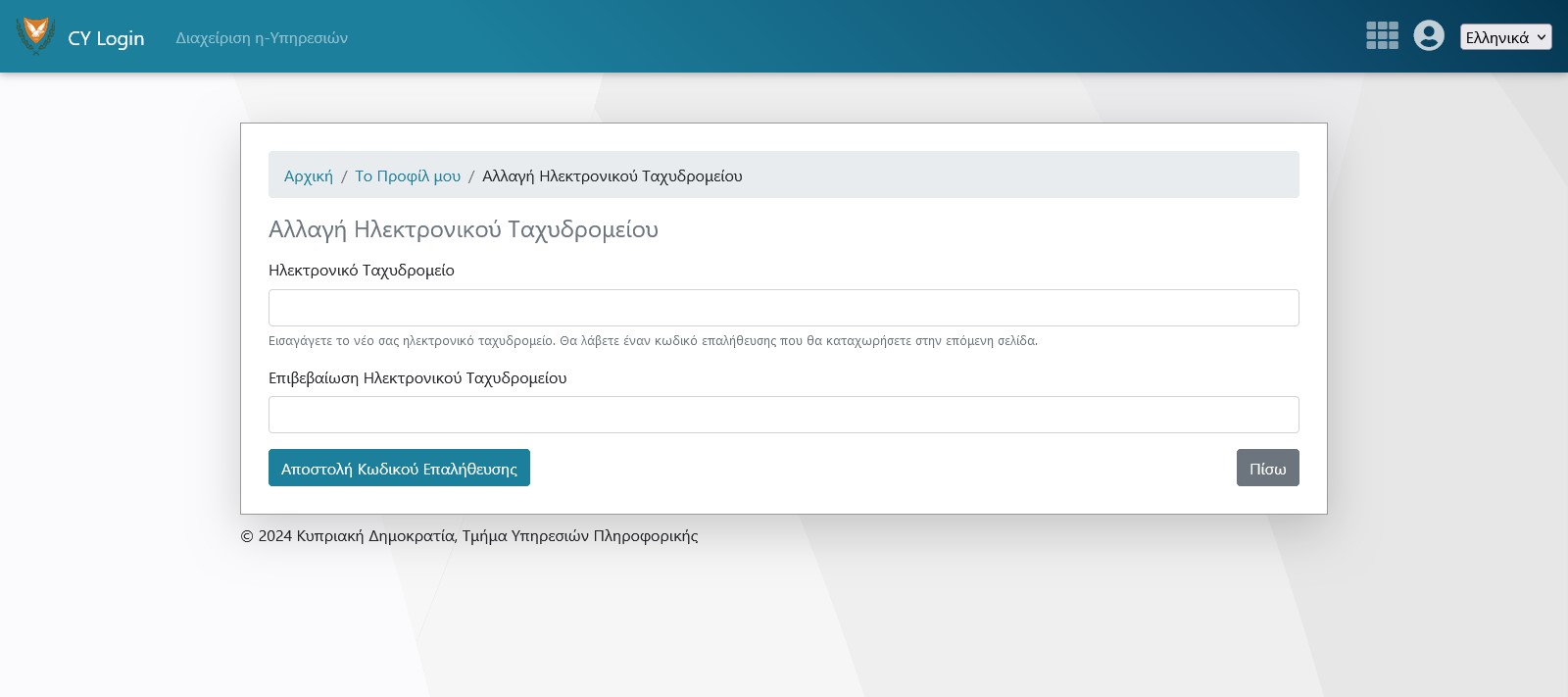The height and width of the screenshot is (697, 1568).
Task: Focus the email confirmation input box
Action: [783, 415]
